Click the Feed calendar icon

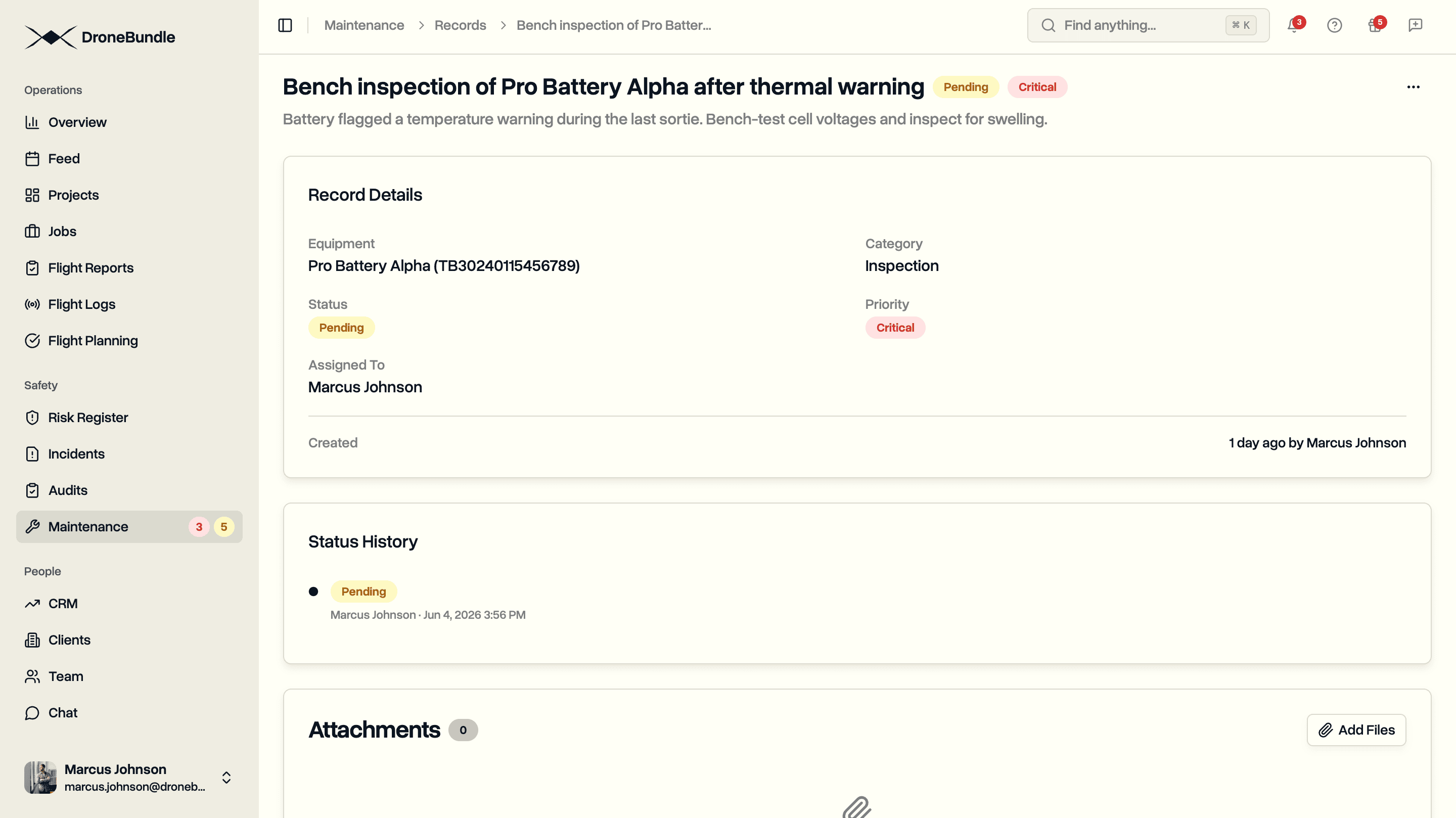point(32,159)
